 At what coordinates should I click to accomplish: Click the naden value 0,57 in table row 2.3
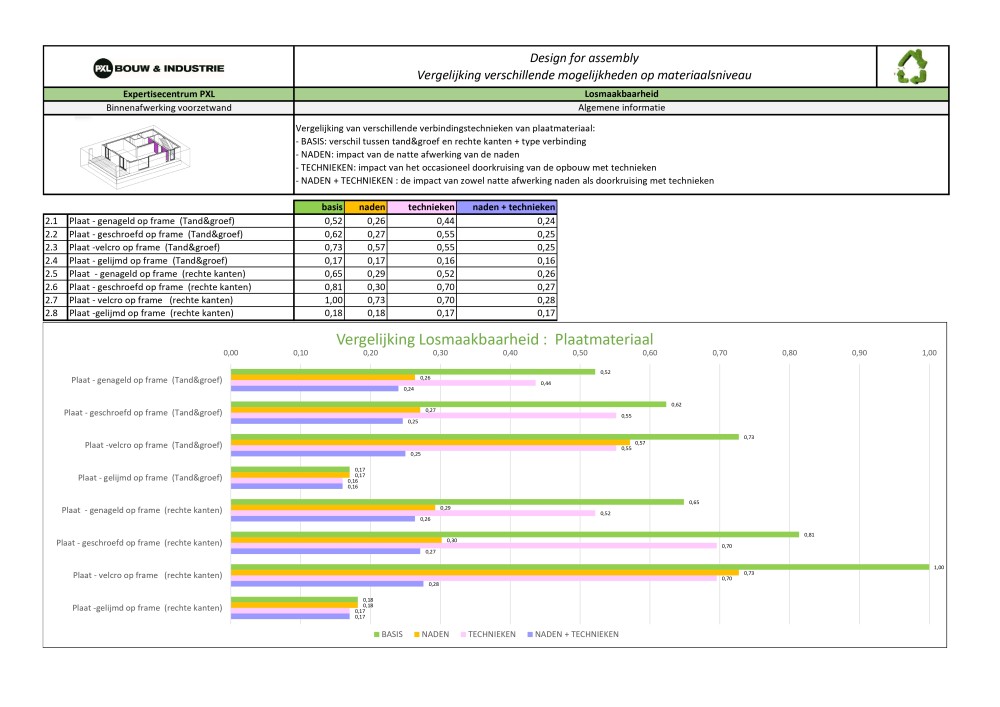(x=365, y=247)
